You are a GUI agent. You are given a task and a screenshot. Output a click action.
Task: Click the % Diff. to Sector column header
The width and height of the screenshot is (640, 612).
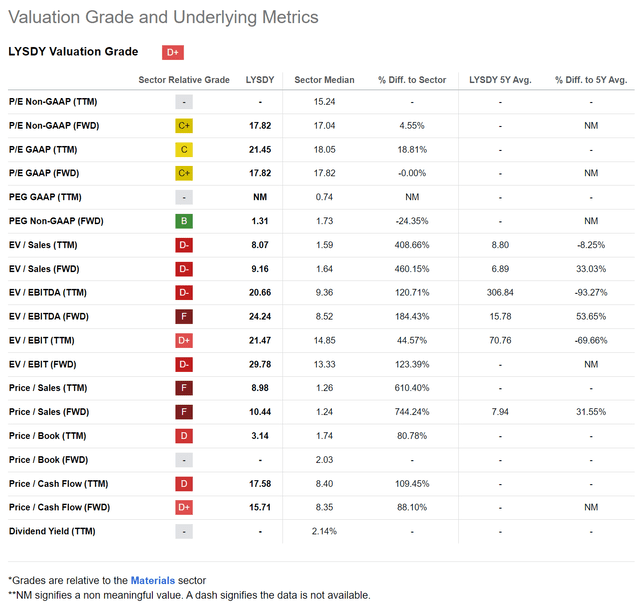(412, 80)
